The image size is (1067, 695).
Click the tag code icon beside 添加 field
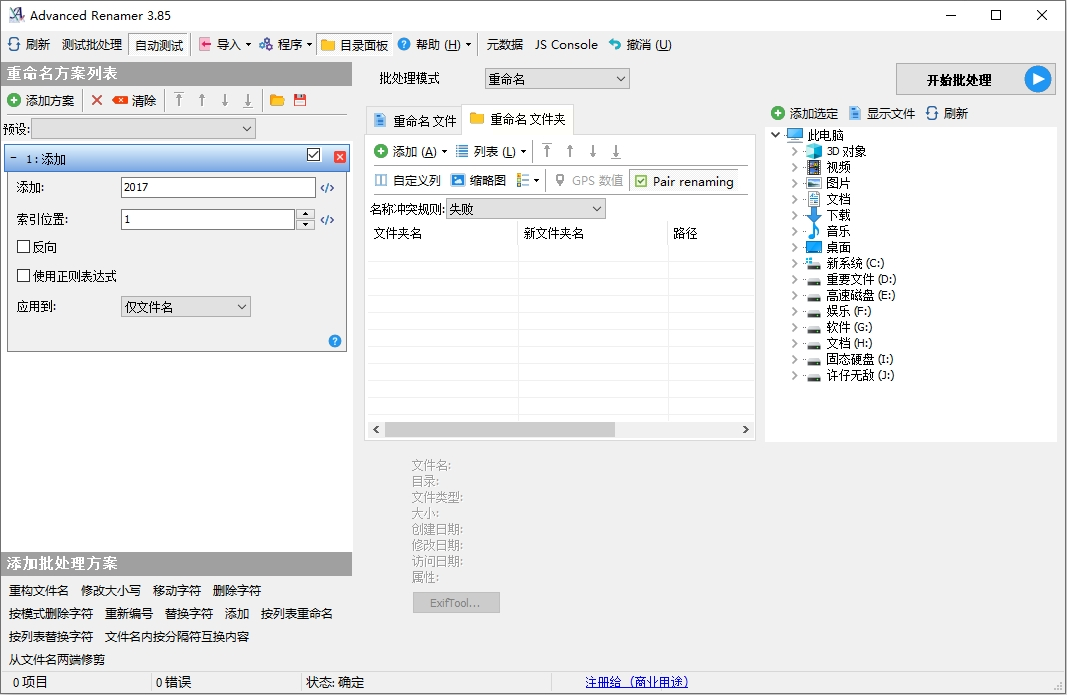[x=327, y=188]
